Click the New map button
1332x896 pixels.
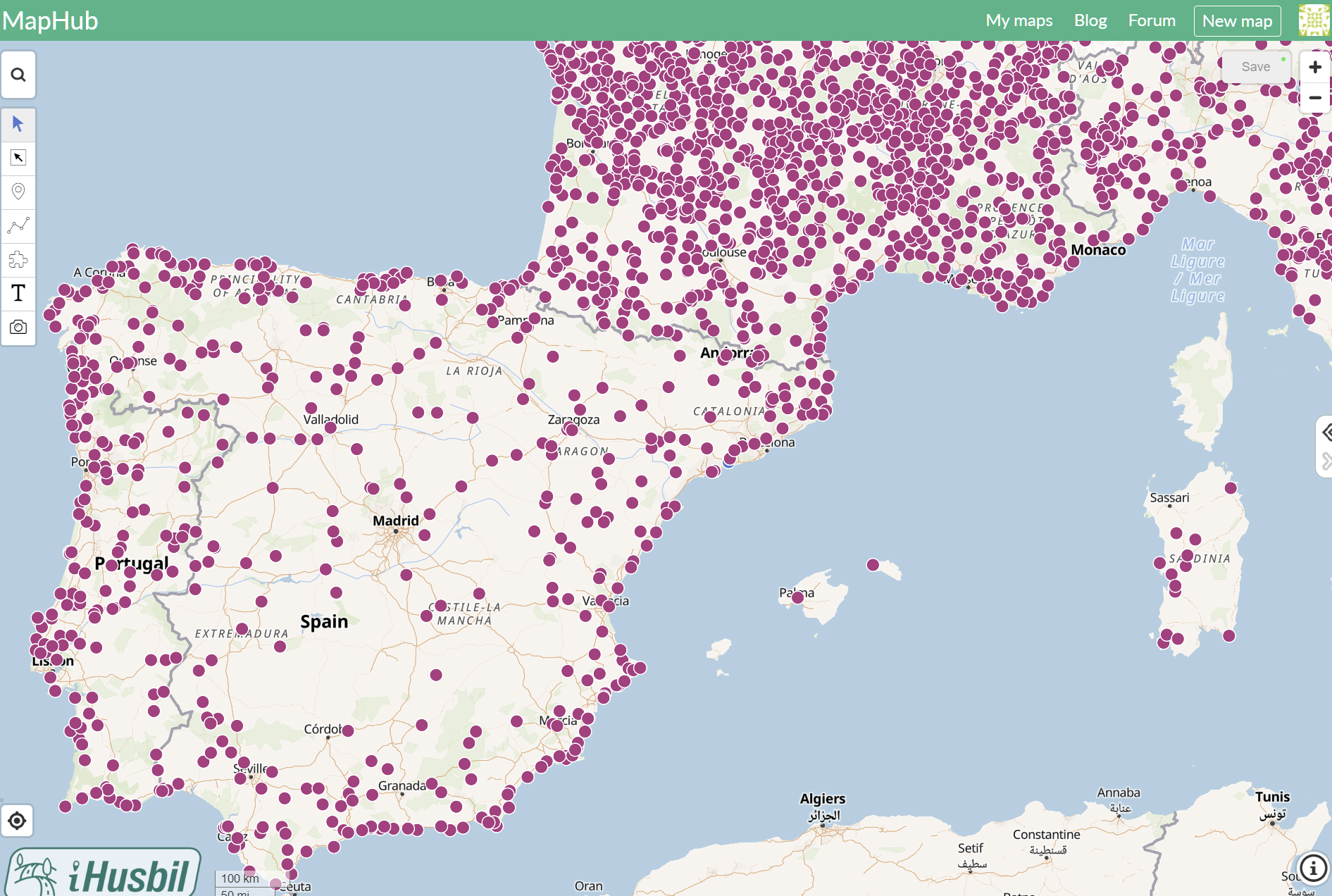pyautogui.click(x=1237, y=21)
